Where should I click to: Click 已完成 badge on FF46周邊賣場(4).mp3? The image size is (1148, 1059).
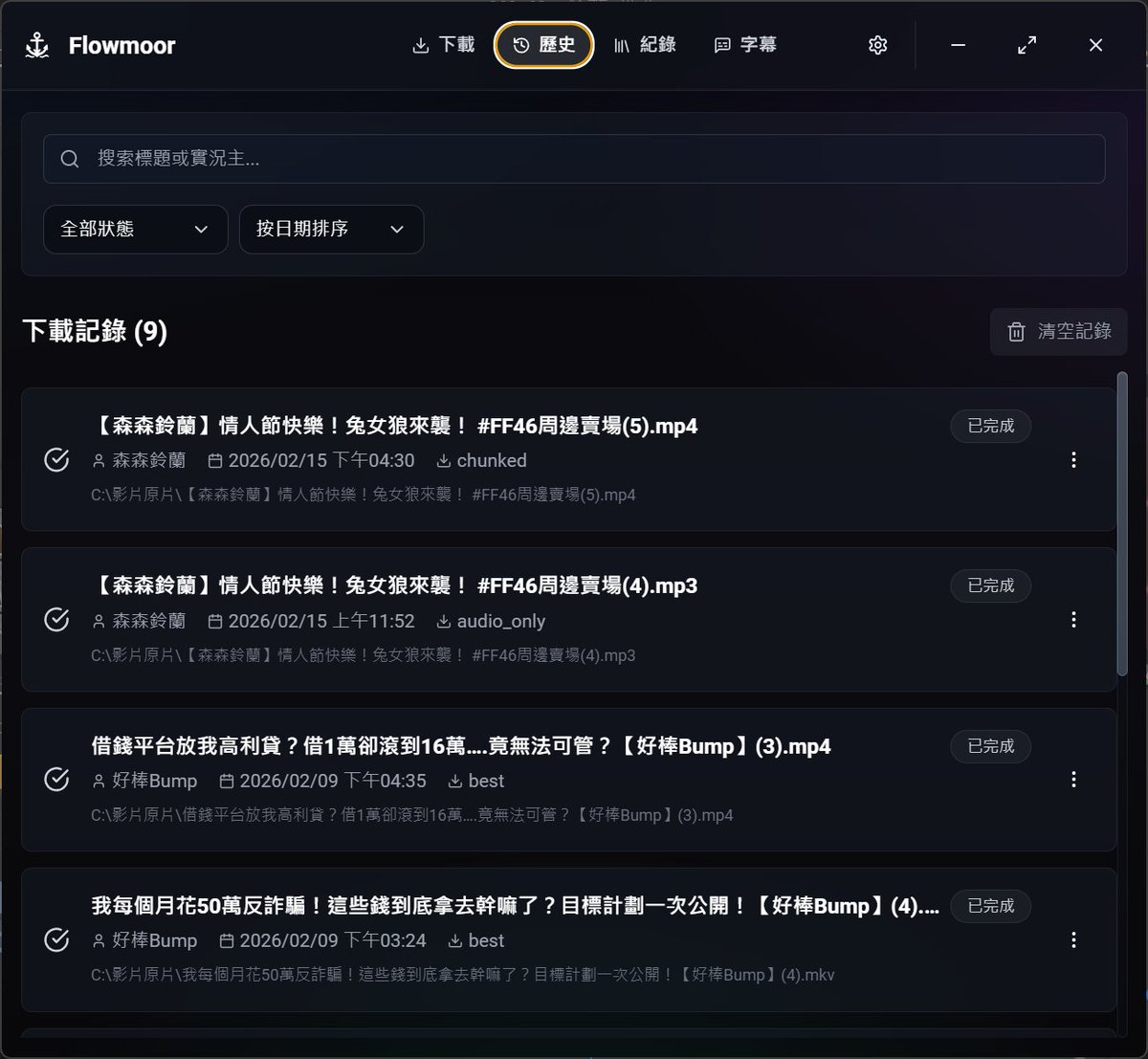pyautogui.click(x=990, y=585)
